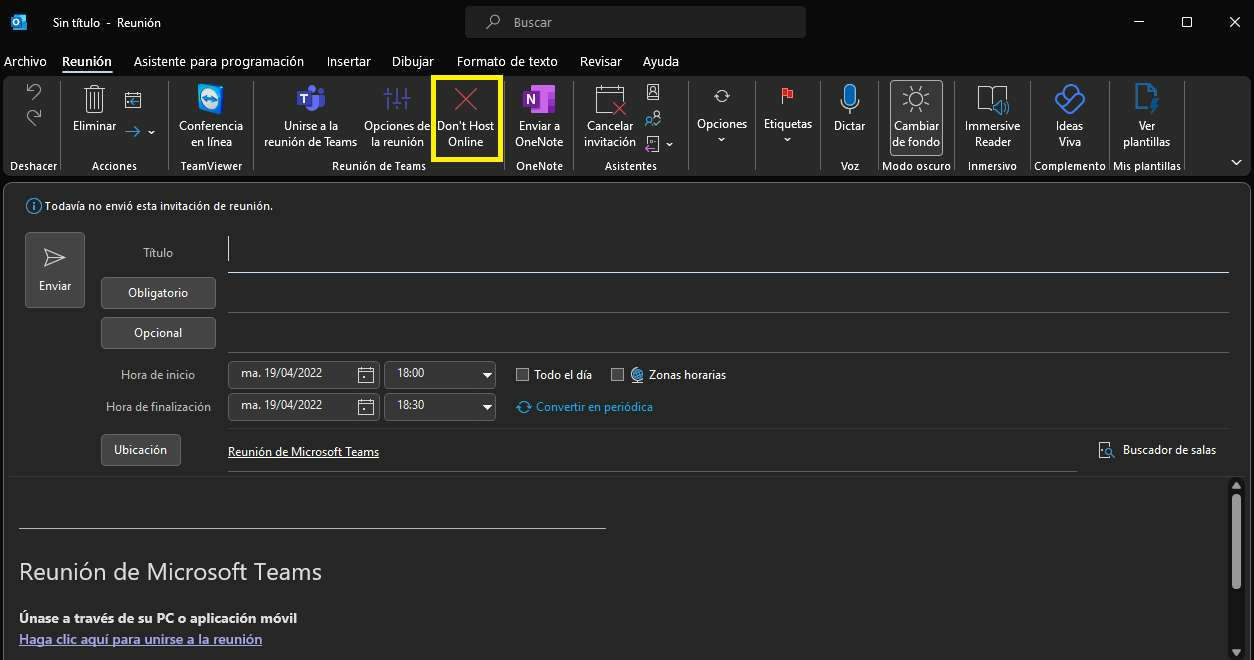Open the start date calendar picker
Screen dimensions: 1254x660
[366, 375]
